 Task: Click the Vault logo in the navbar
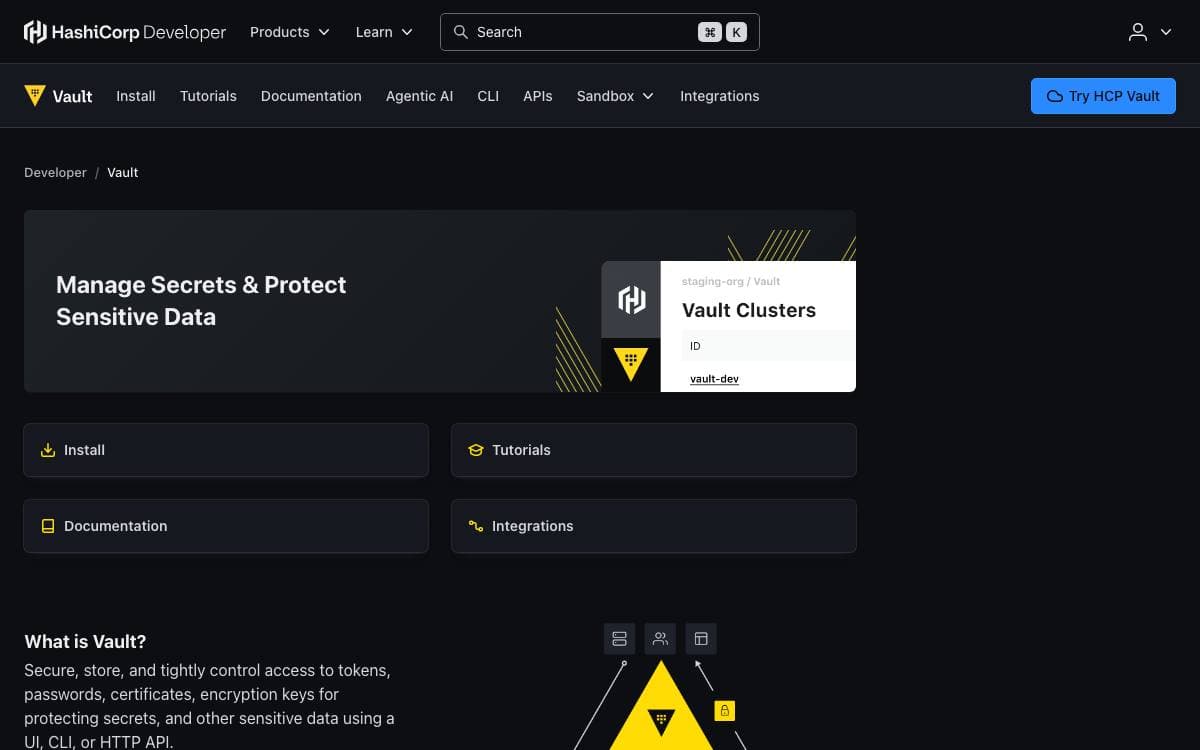click(58, 96)
